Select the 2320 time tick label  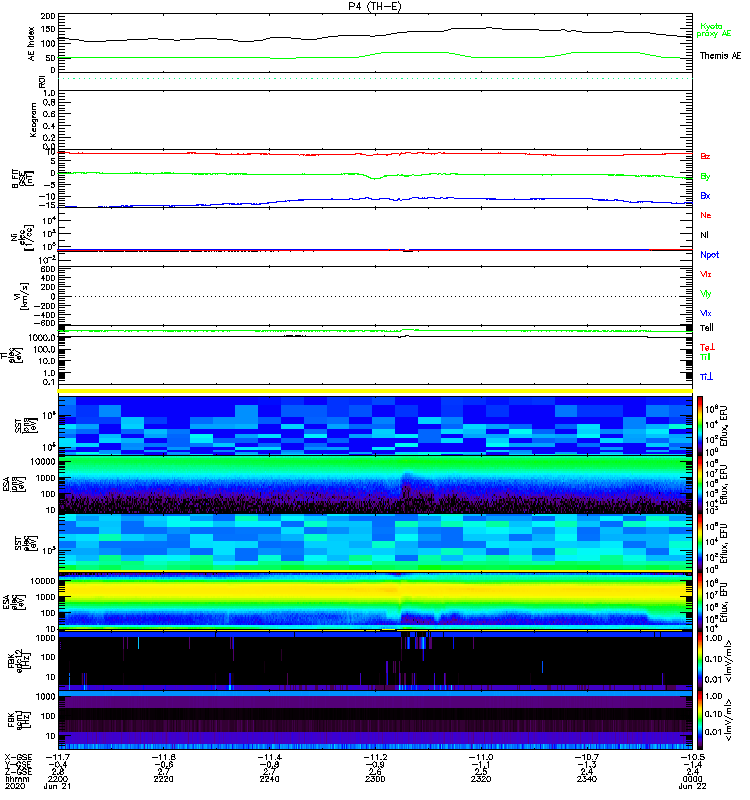481,779
